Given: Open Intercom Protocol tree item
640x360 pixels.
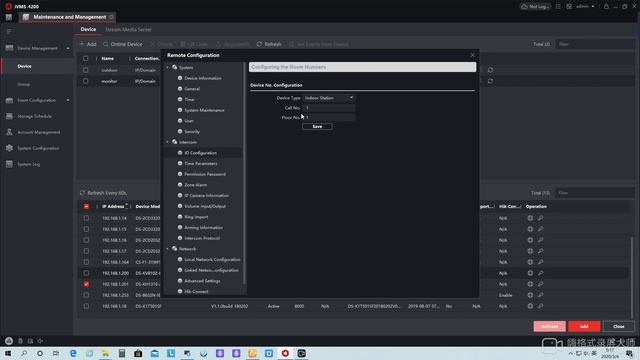Looking at the screenshot, I should coord(202,238).
